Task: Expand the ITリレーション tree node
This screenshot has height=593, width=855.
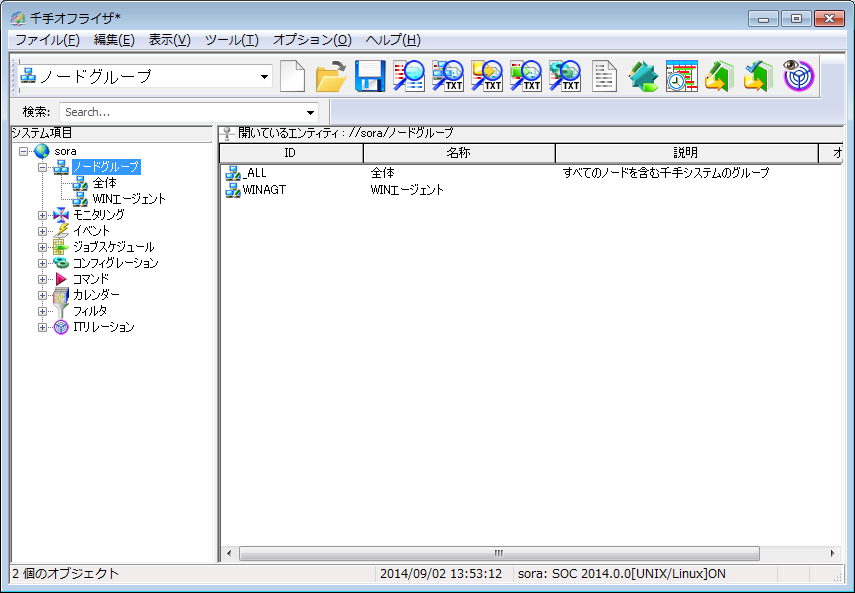Action: tap(42, 328)
